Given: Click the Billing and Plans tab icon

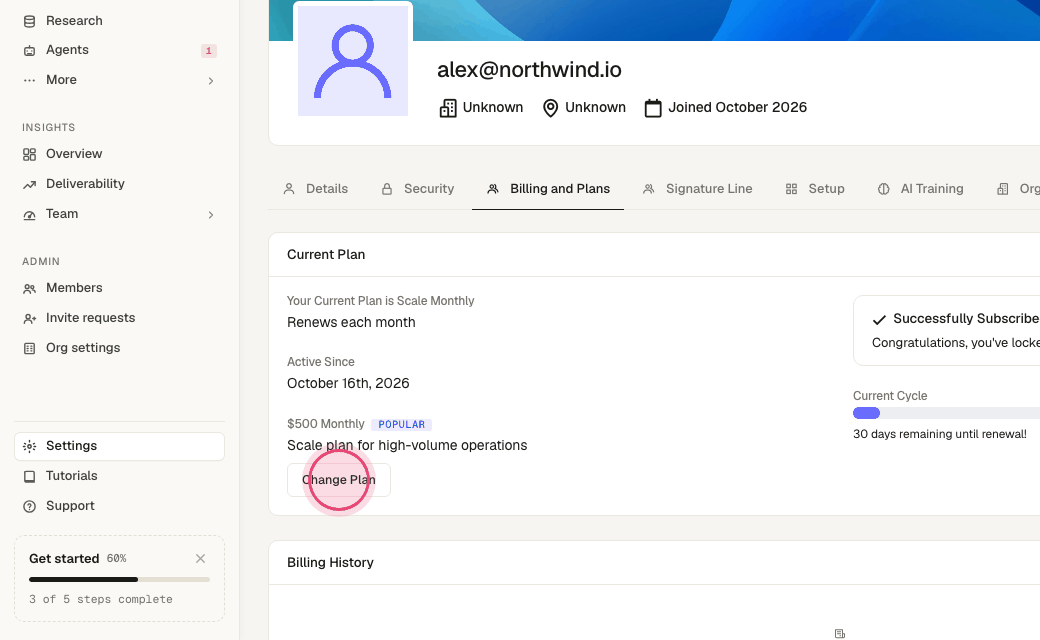Looking at the screenshot, I should point(493,190).
